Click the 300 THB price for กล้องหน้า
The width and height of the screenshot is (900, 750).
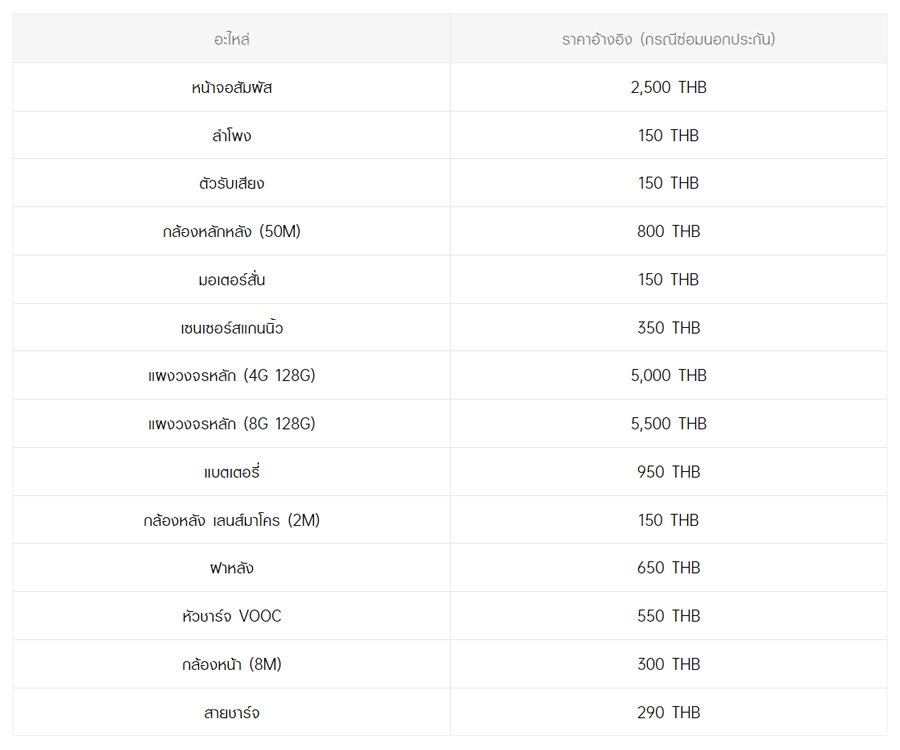pos(668,664)
